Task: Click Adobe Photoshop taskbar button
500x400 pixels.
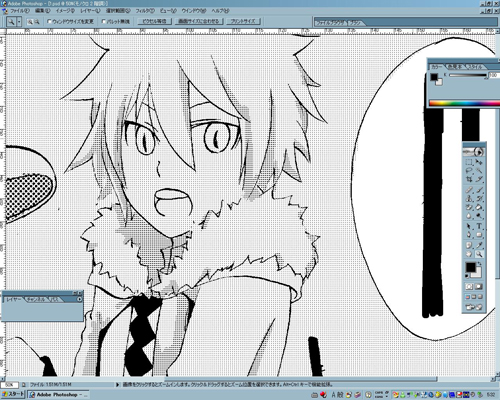Action: 58,395
